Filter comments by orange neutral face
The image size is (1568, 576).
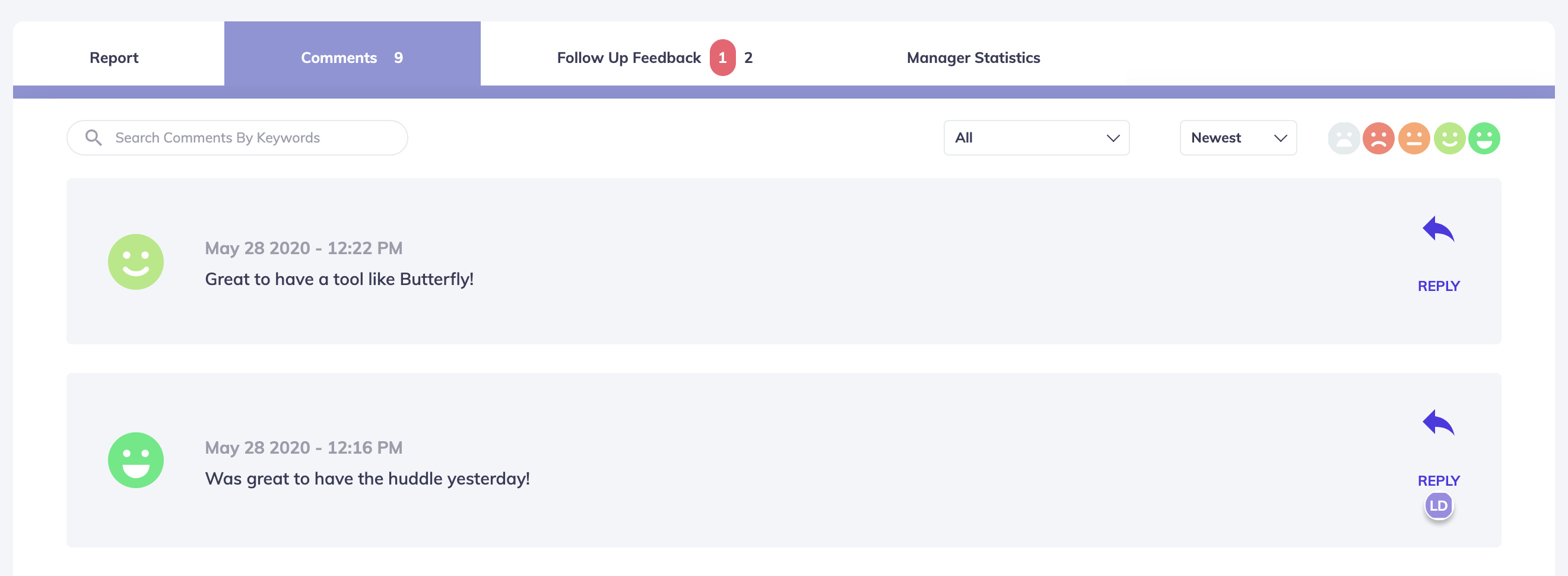click(1413, 138)
